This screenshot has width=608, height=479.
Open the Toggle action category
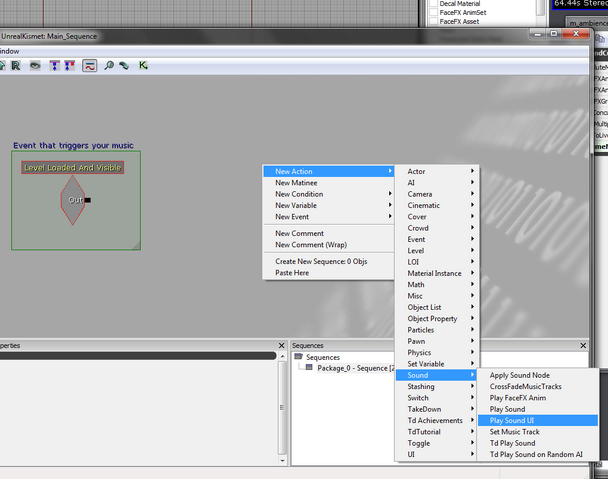[x=437, y=443]
